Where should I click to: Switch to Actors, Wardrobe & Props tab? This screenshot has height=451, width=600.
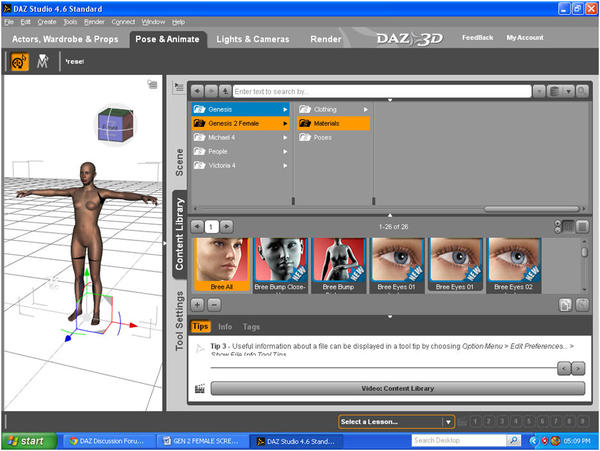pyautogui.click(x=65, y=39)
